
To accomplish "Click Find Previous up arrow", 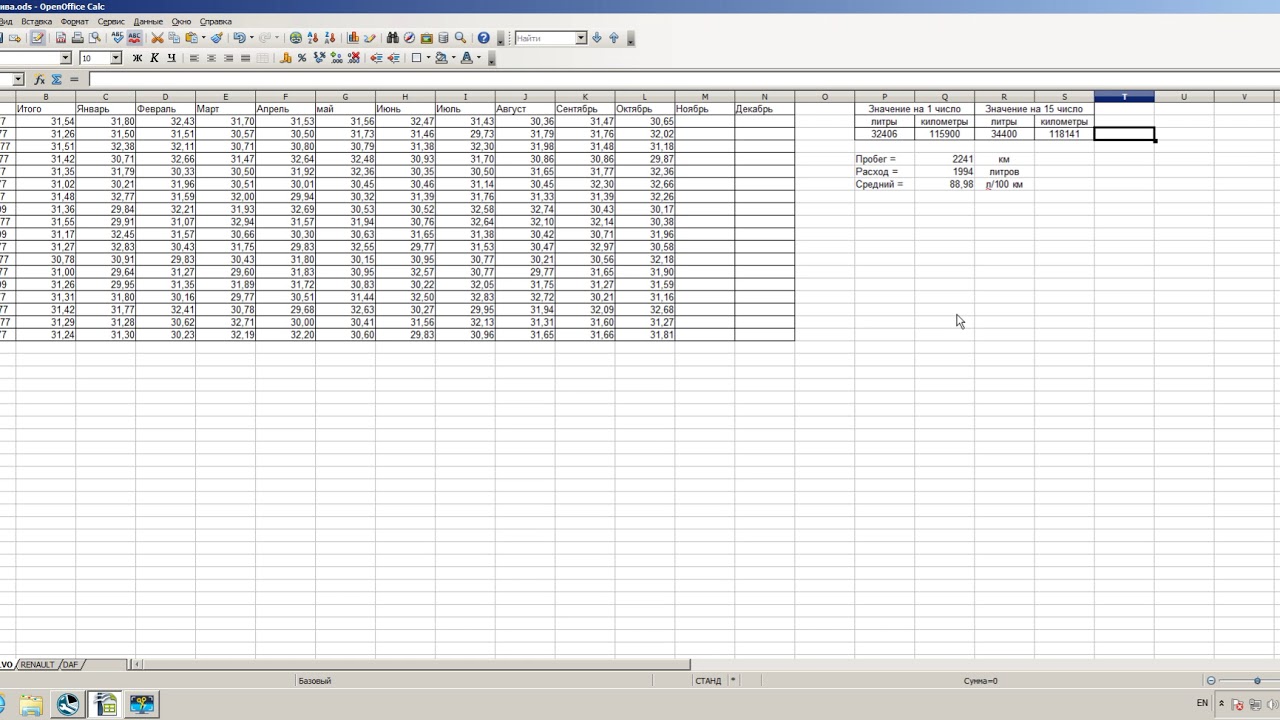I will 614,38.
